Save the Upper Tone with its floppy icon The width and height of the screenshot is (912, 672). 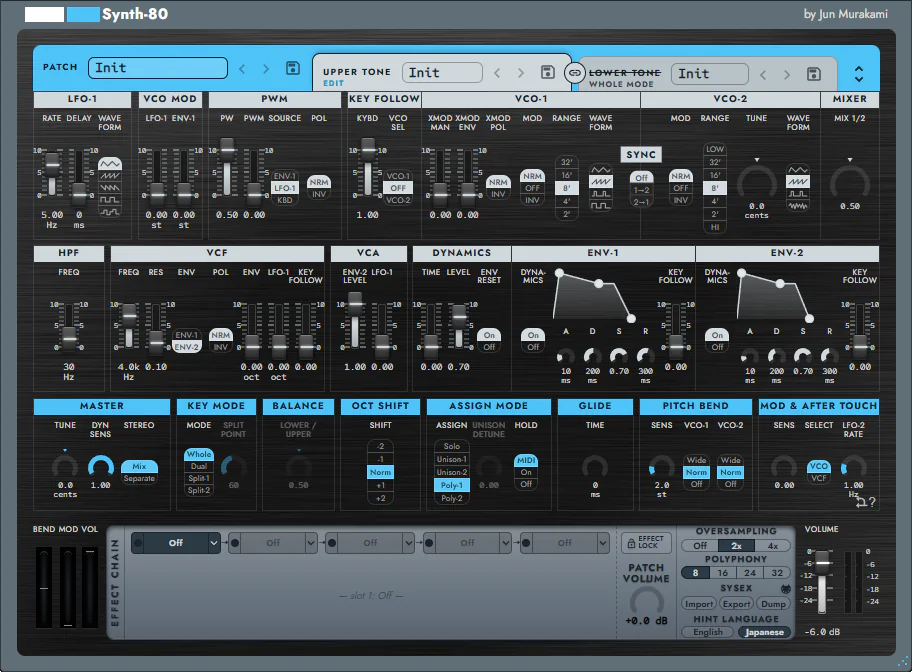pyautogui.click(x=547, y=72)
